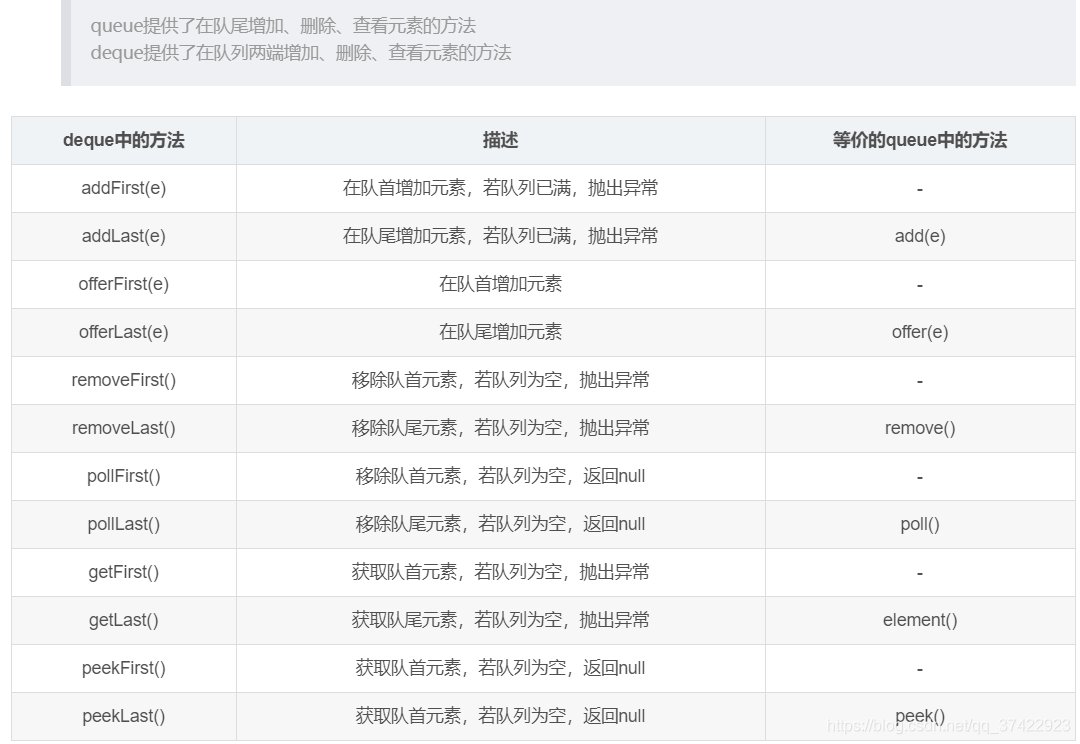
Task: Click the table header deque中的方法
Action: click(x=123, y=140)
